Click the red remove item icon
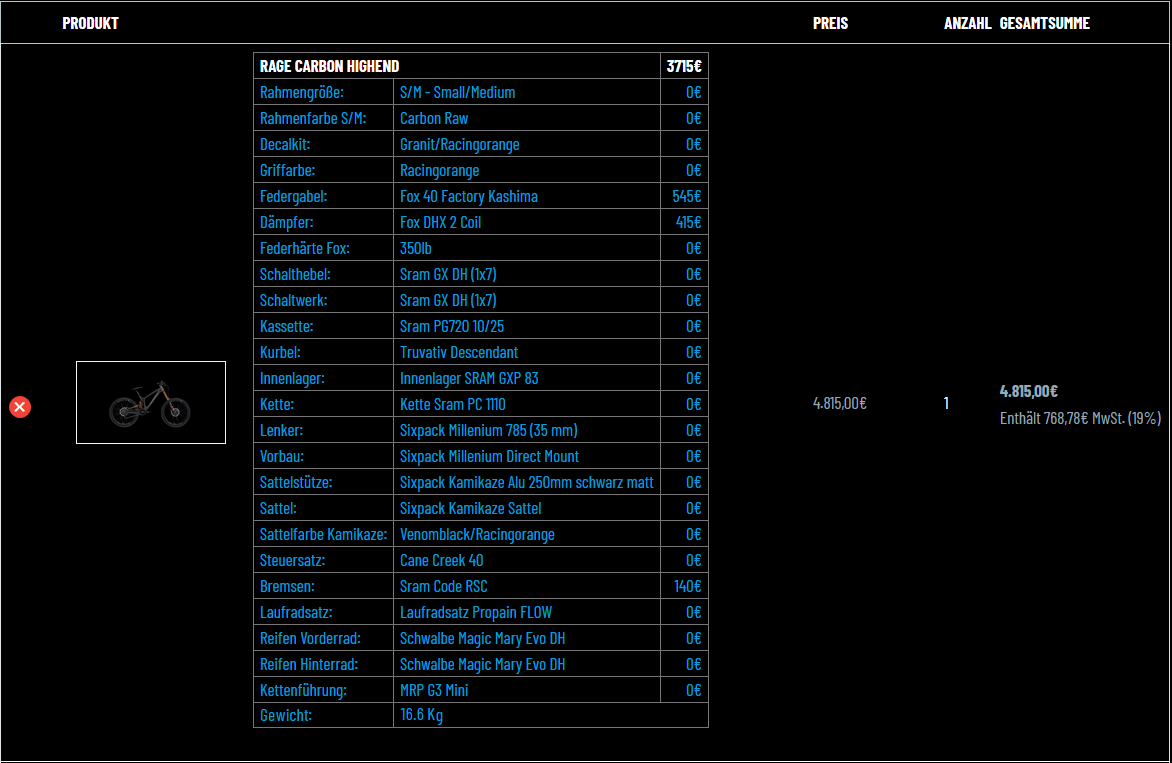The image size is (1172, 763). [20, 407]
